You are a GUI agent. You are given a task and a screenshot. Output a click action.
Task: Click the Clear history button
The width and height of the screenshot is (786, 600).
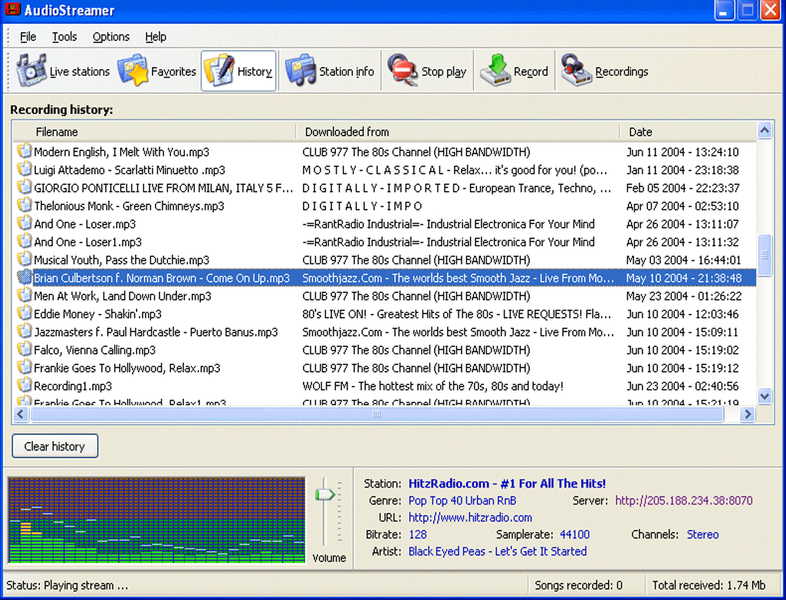click(55, 446)
